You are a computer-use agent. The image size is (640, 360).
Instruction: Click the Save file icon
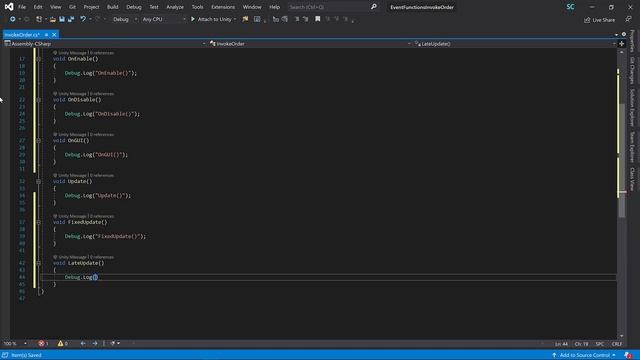click(62, 19)
